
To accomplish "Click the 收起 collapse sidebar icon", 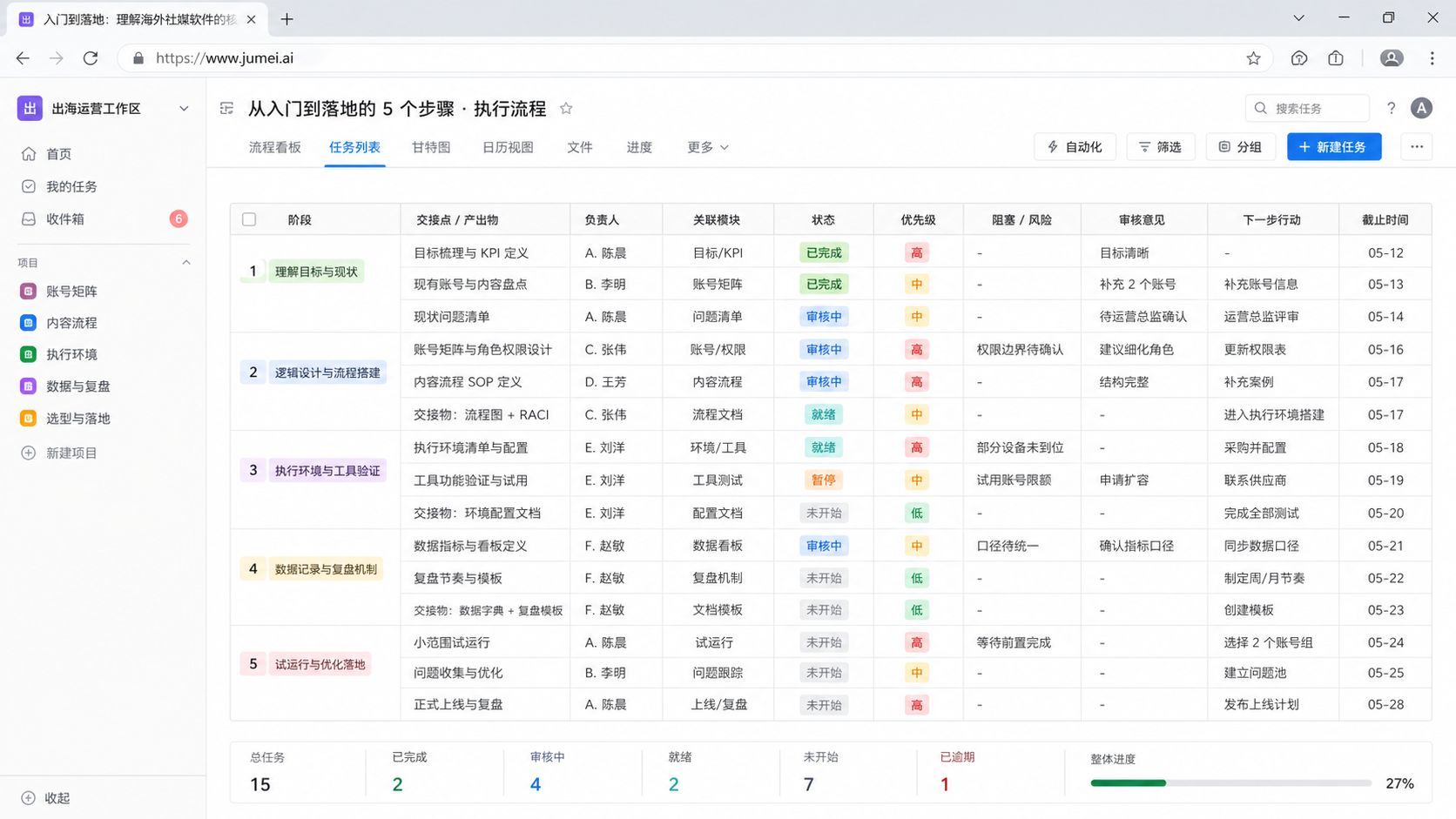I will pos(29,798).
